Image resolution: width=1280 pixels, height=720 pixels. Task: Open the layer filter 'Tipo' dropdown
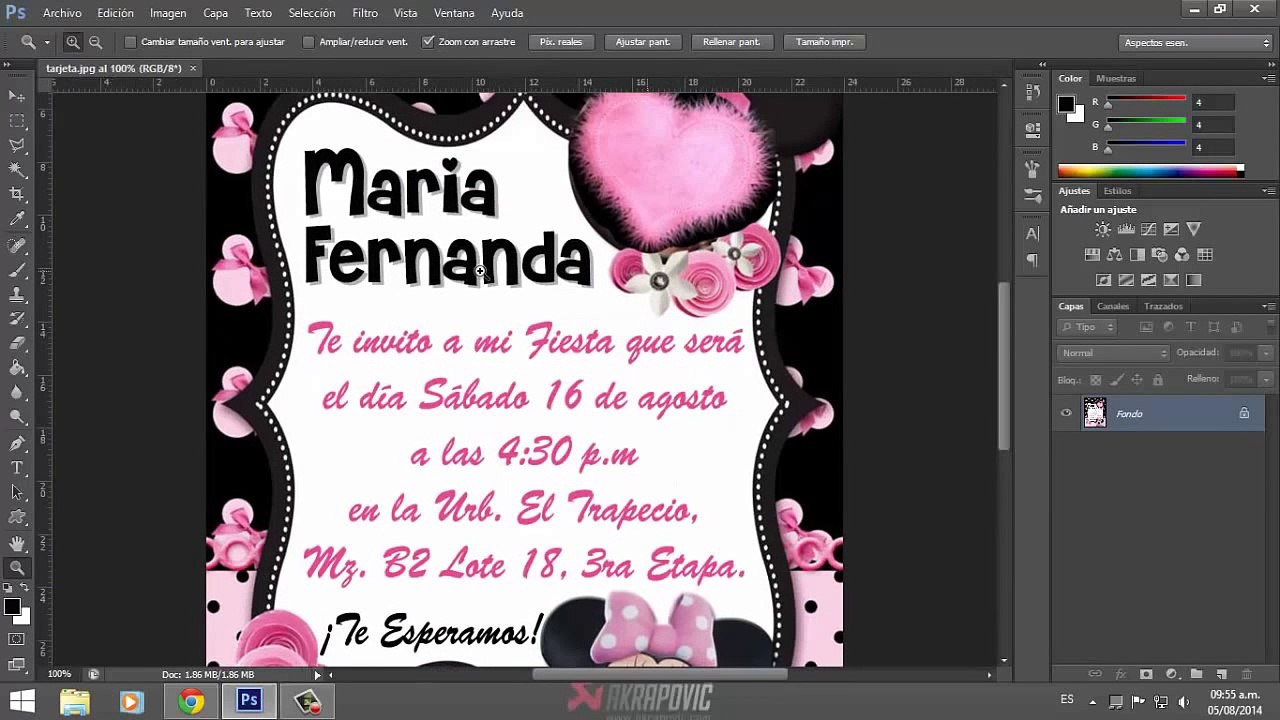pos(1088,327)
